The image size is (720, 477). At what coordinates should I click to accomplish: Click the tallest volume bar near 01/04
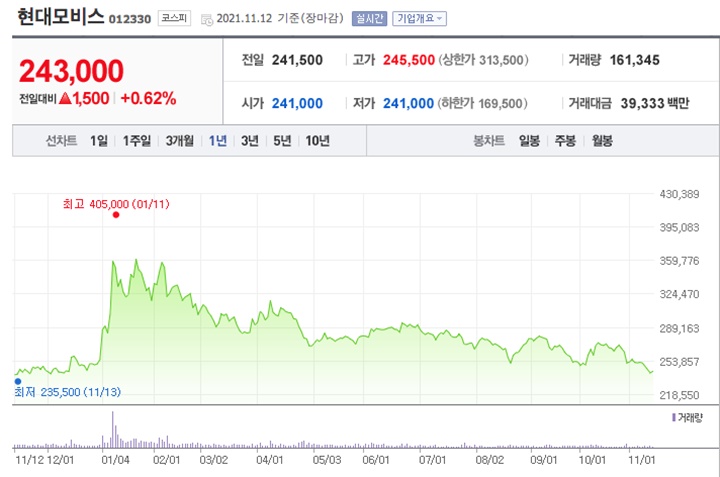[112, 429]
